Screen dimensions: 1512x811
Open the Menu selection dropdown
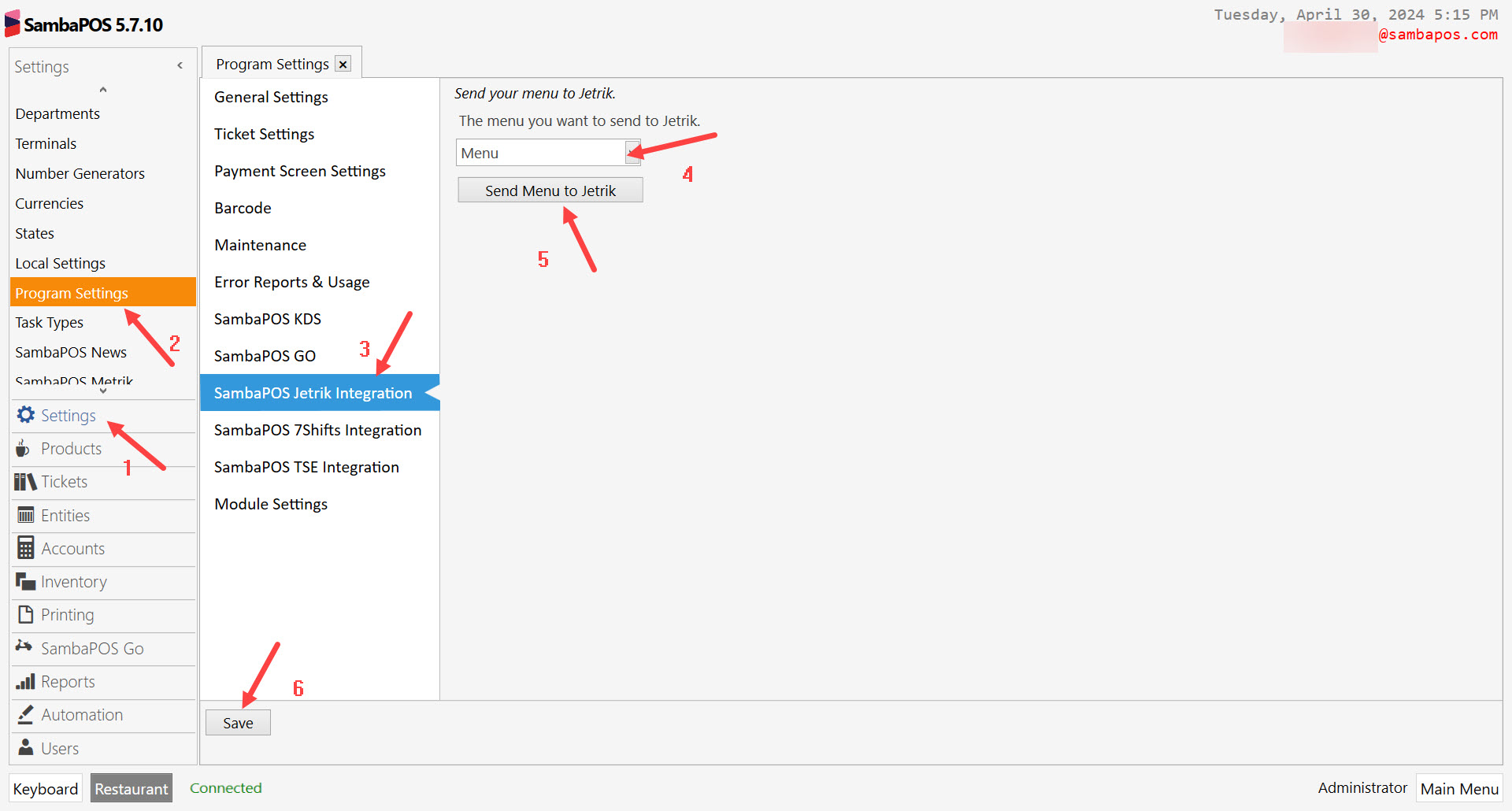[x=632, y=152]
